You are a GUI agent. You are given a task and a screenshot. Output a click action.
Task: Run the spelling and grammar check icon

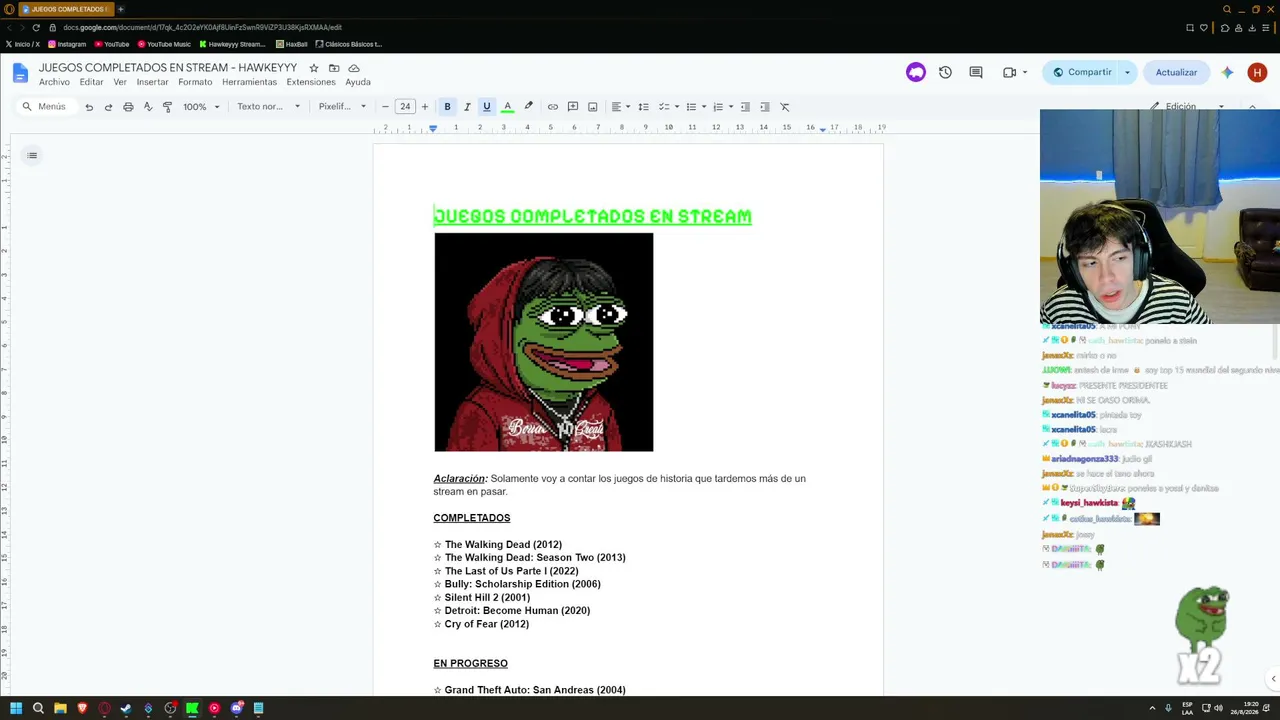click(x=148, y=107)
